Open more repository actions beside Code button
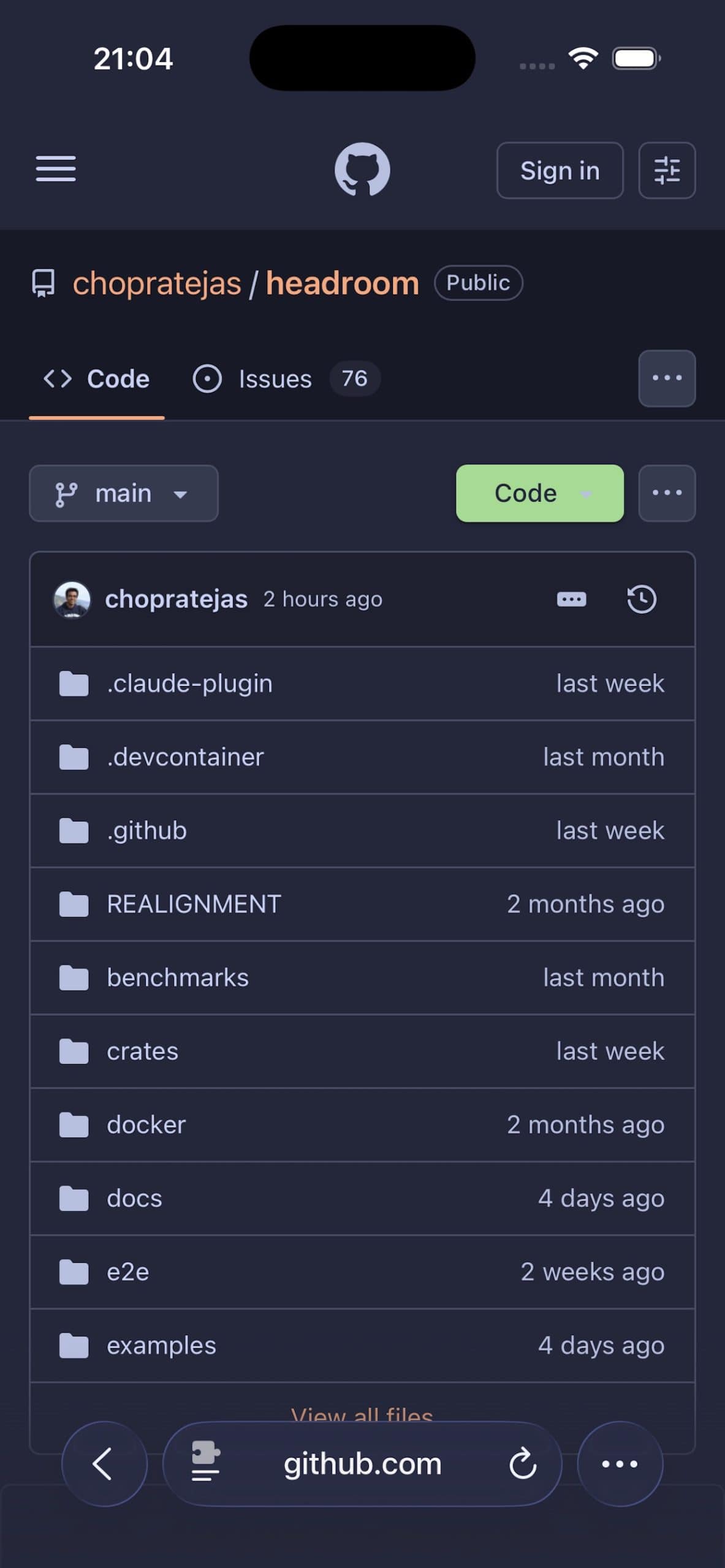Image resolution: width=725 pixels, height=1568 pixels. (x=667, y=493)
